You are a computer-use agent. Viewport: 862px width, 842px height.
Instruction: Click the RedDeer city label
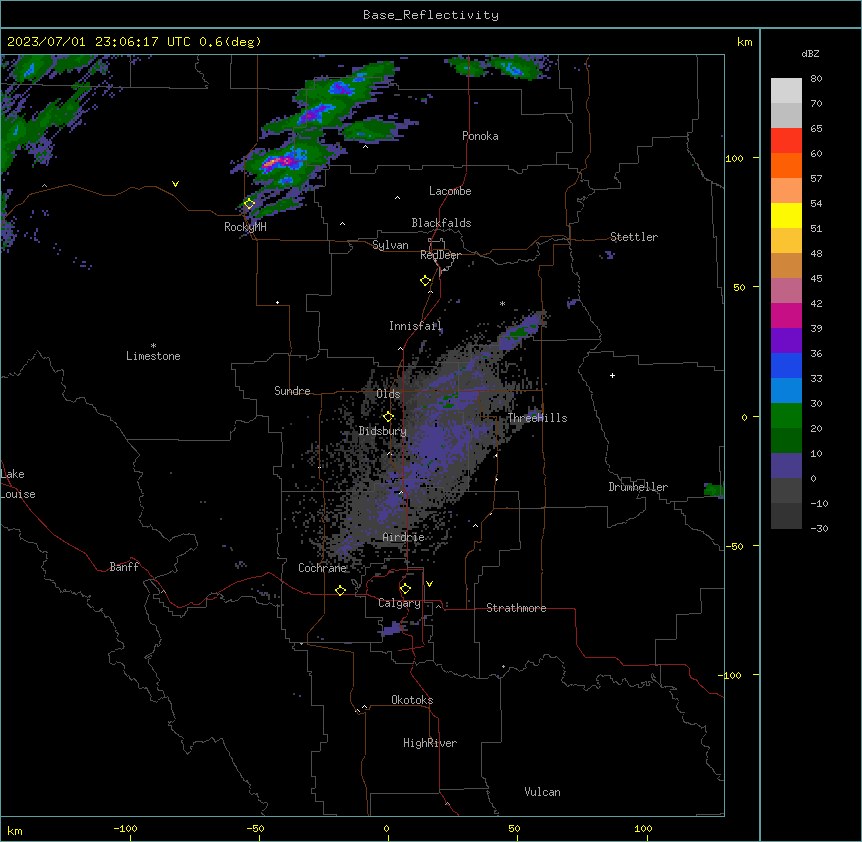pyautogui.click(x=440, y=255)
